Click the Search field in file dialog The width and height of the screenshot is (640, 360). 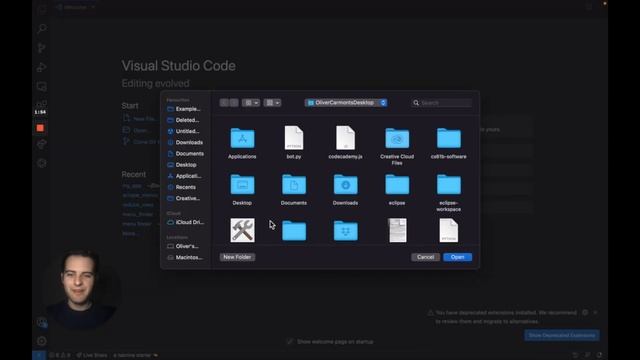(x=442, y=103)
